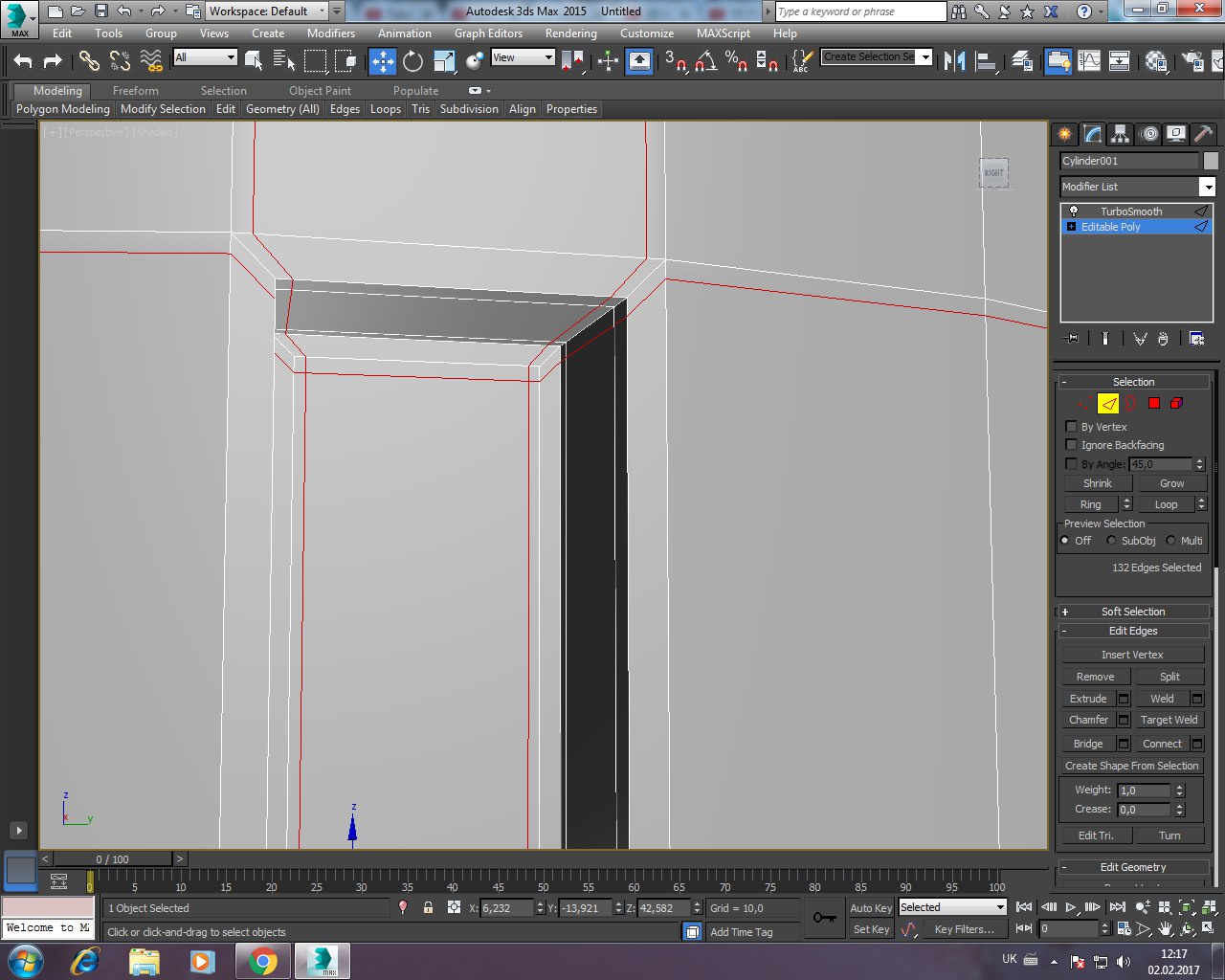Open the Hierarchy command panel tab
Screen dimensions: 1225x980
pyautogui.click(x=1120, y=134)
